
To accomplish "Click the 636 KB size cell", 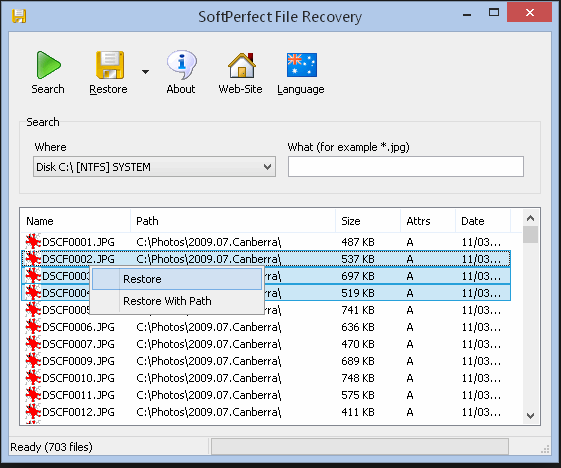I will pyautogui.click(x=358, y=327).
